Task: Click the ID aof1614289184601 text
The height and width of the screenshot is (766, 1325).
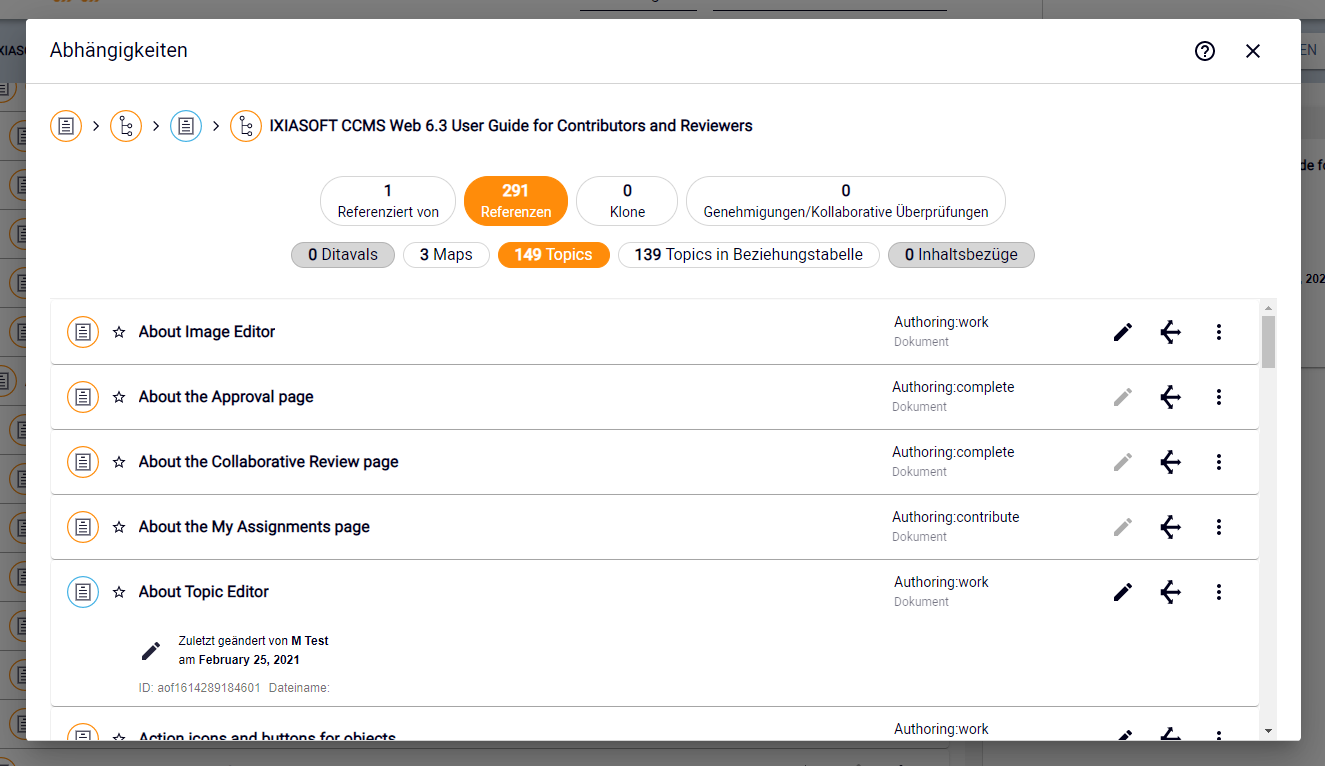Action: tap(199, 688)
